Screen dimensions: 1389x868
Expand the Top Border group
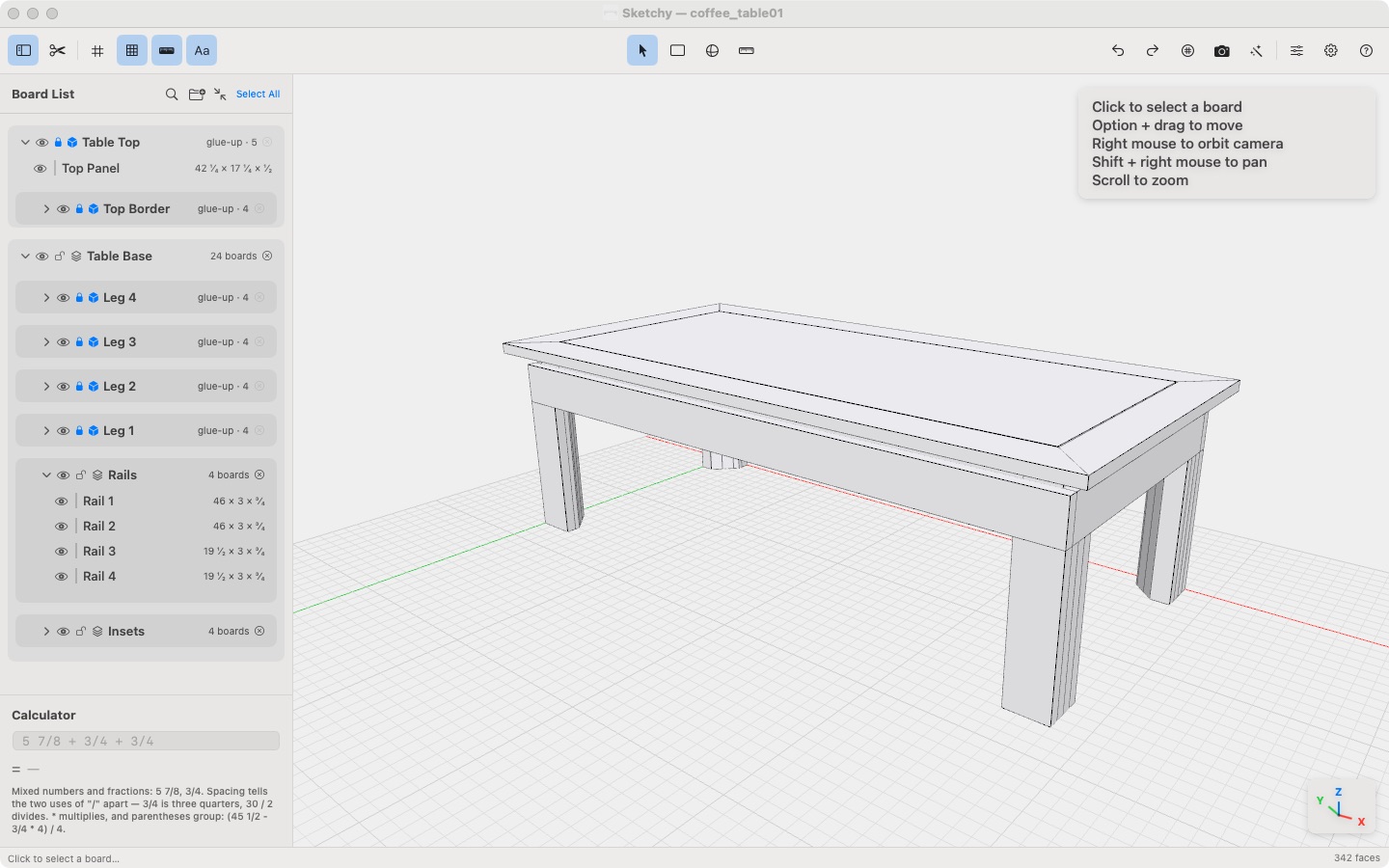click(46, 208)
